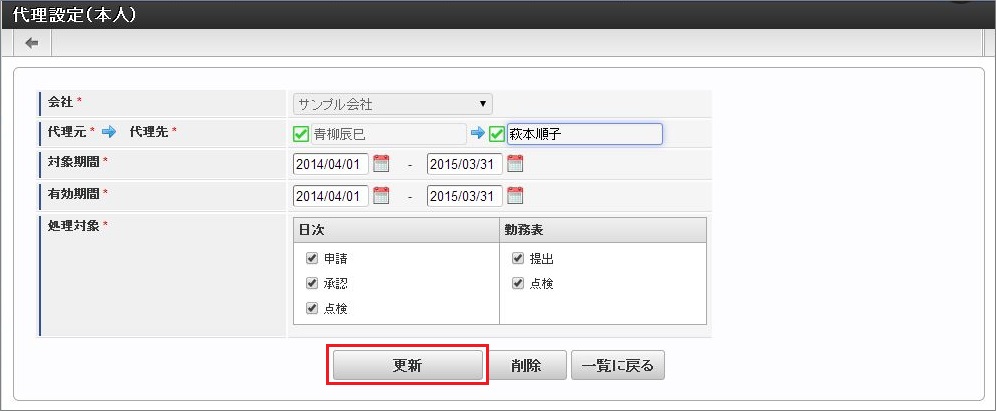Open calendar for 有効期間 start date
This screenshot has width=996, height=411.
pyautogui.click(x=381, y=195)
